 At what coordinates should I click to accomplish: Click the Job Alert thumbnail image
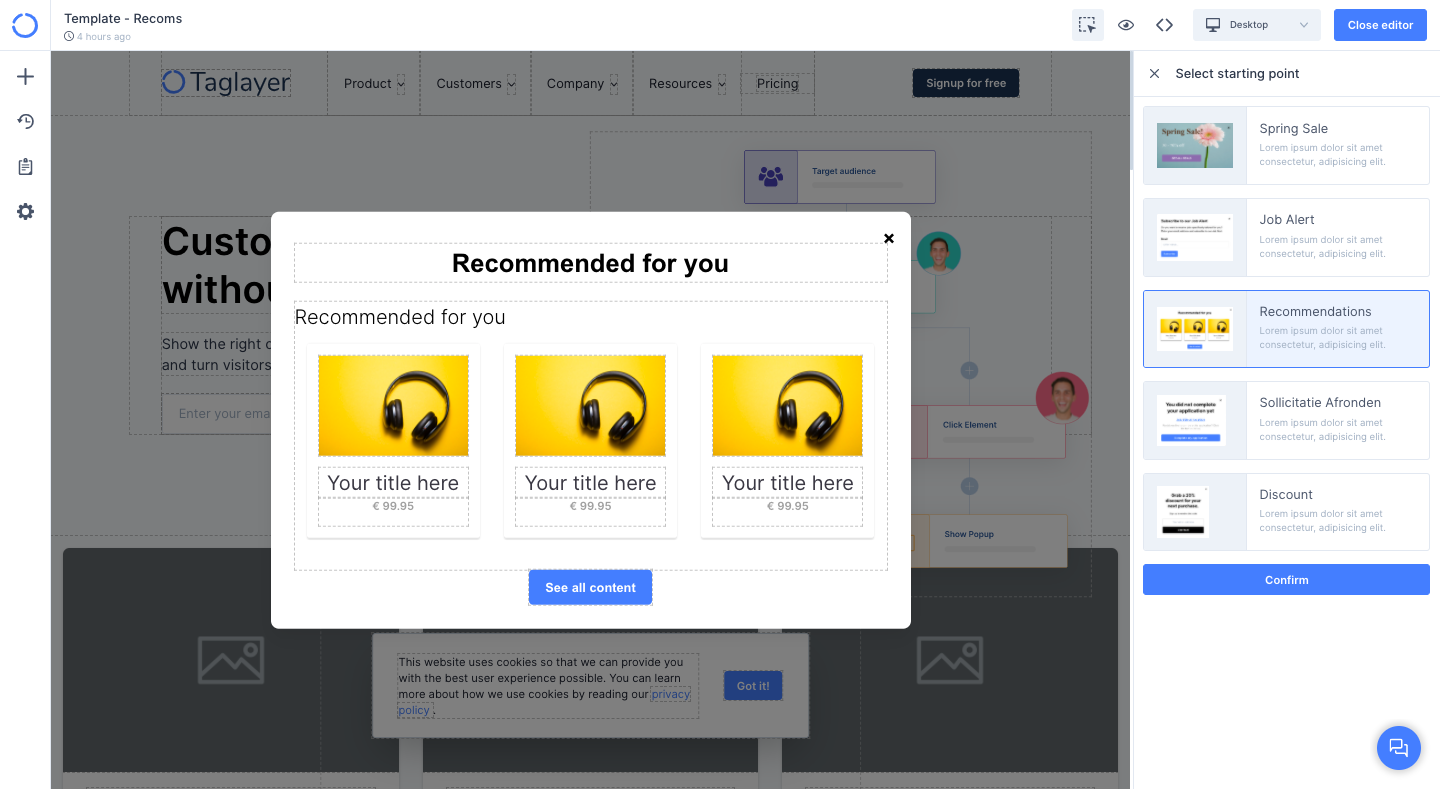[x=1195, y=237]
